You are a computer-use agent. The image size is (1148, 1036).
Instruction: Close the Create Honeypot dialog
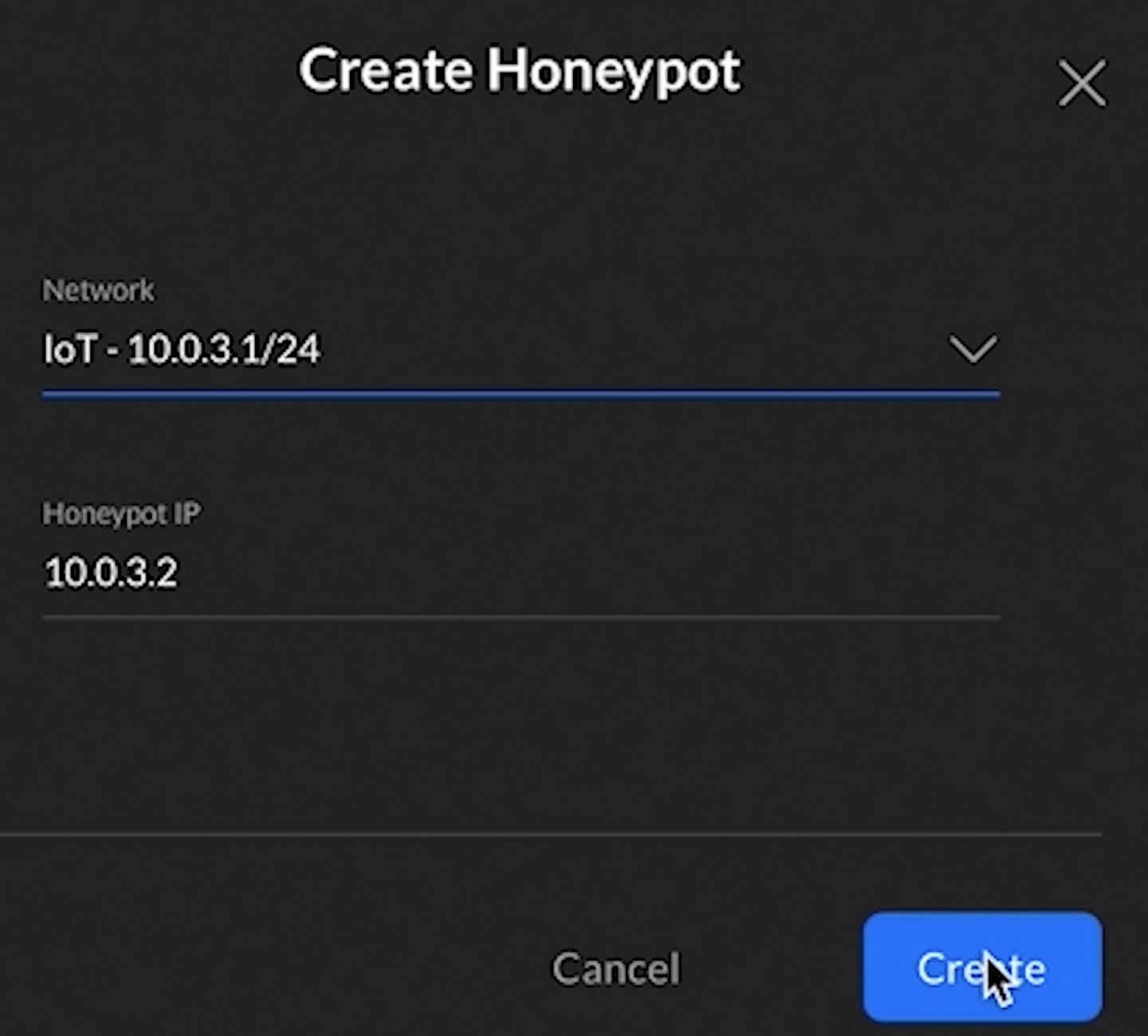coord(1082,83)
